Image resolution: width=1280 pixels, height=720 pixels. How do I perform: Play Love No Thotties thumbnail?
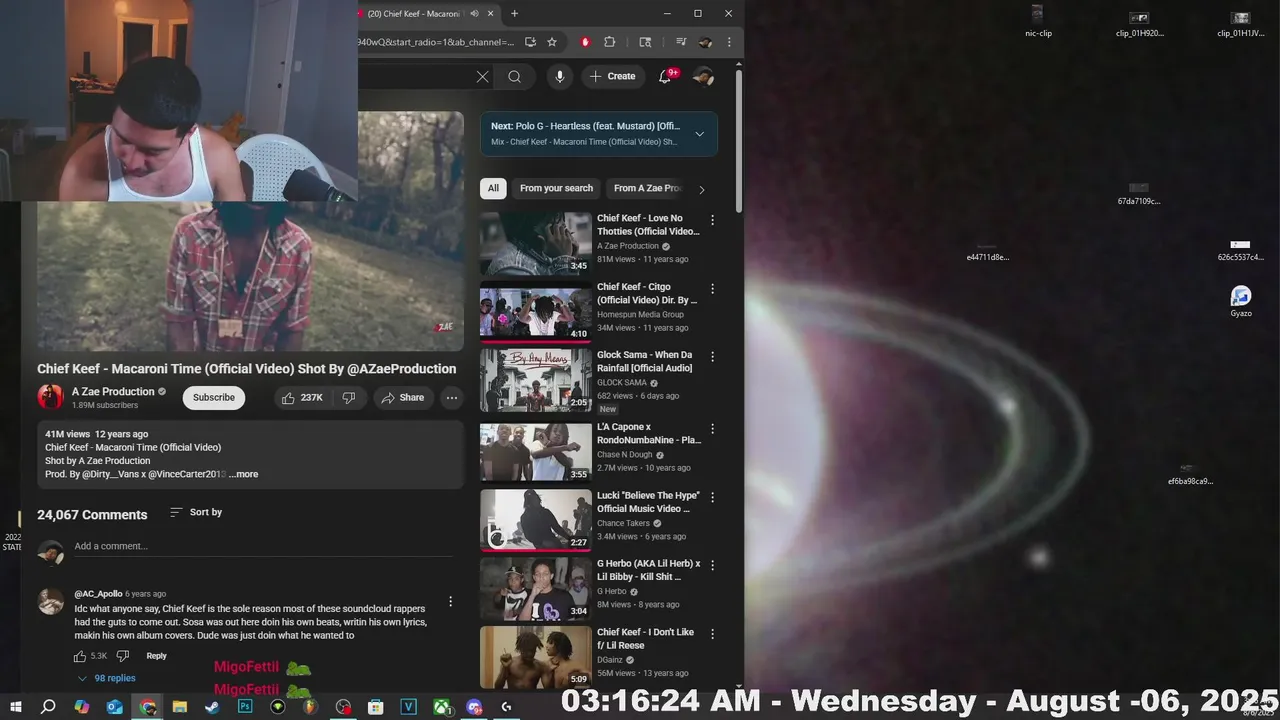[536, 243]
